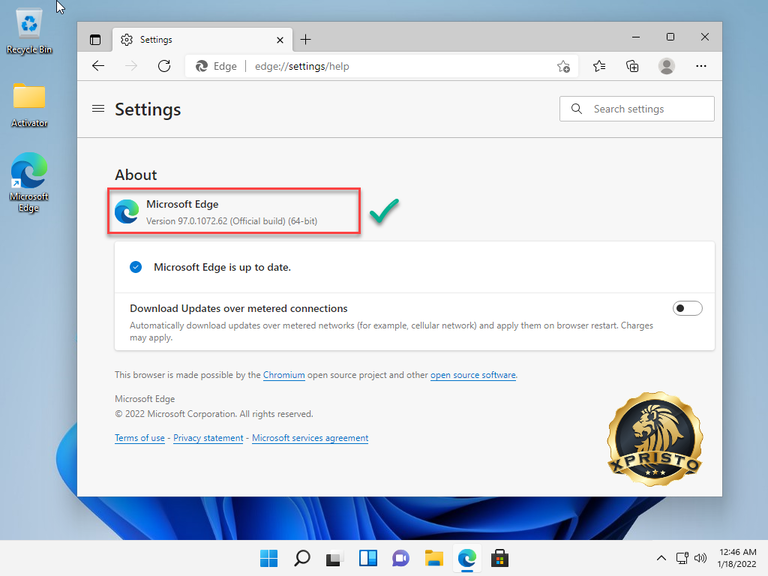The image size is (768, 576).
Task: Open taskbar Search magnifier
Action: coord(302,558)
